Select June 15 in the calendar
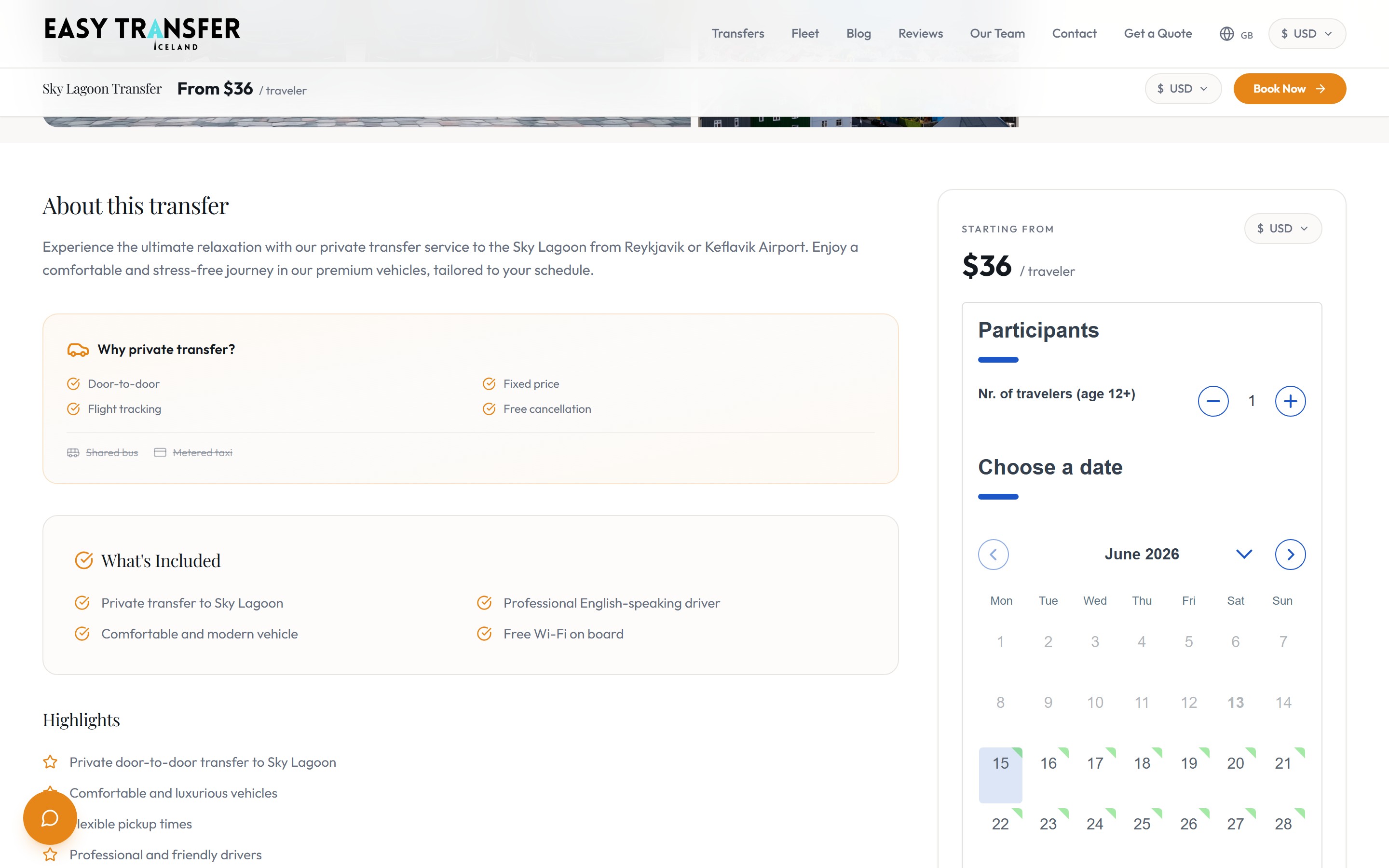The height and width of the screenshot is (868, 1389). [1000, 775]
